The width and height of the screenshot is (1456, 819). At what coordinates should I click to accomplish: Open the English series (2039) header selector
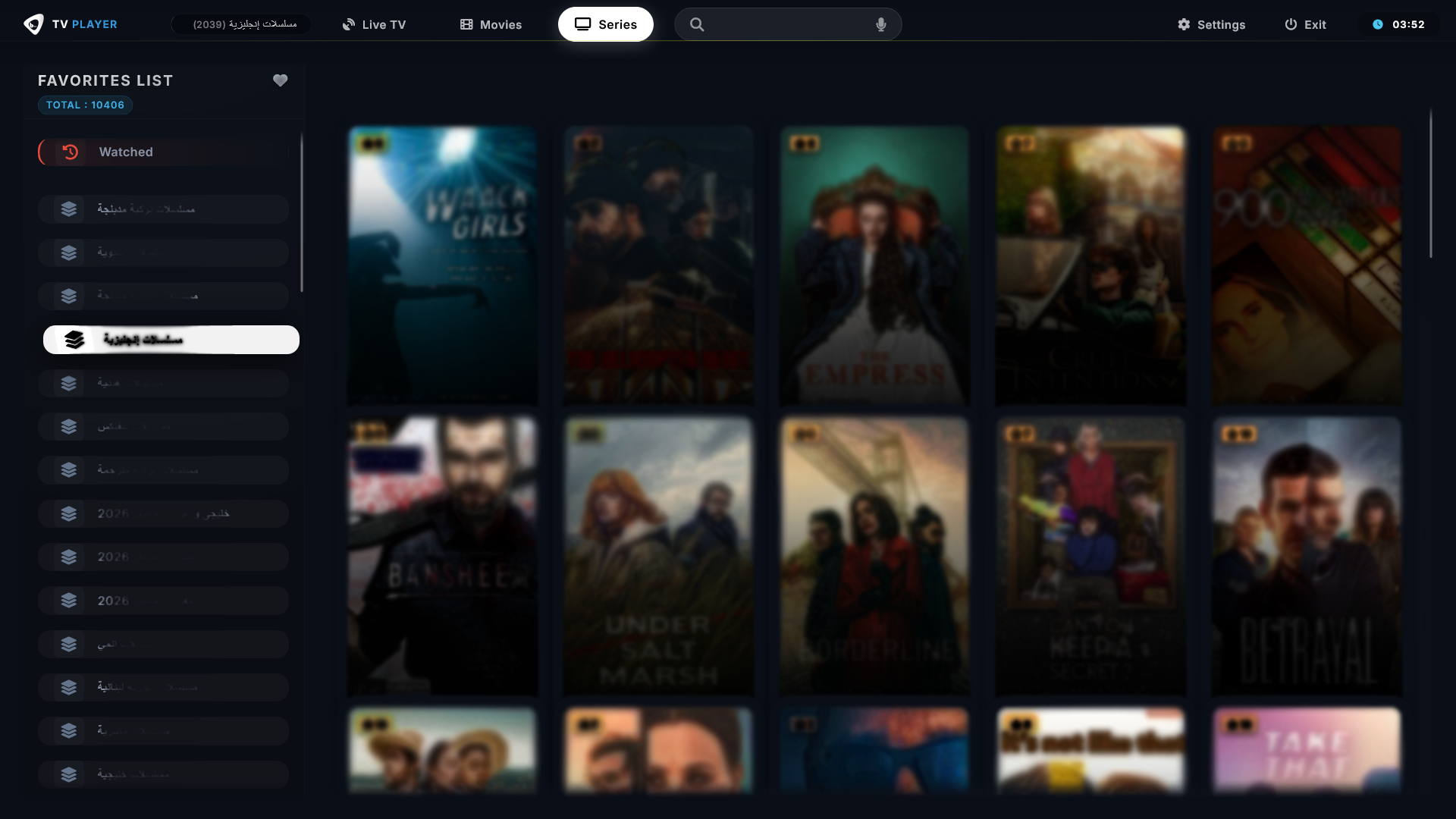[x=240, y=24]
